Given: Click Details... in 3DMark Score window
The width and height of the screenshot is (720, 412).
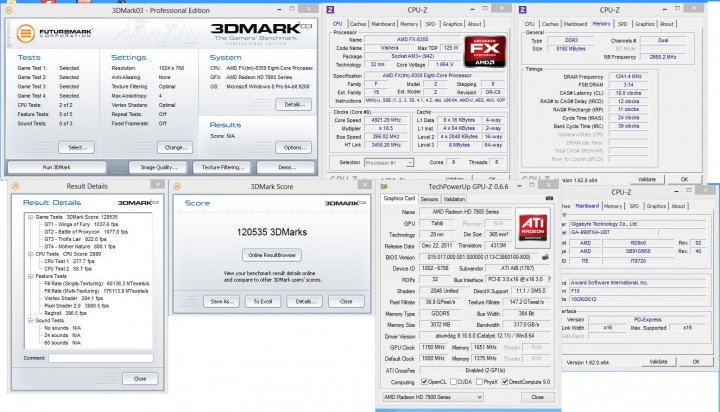Looking at the screenshot, I should (x=304, y=301).
